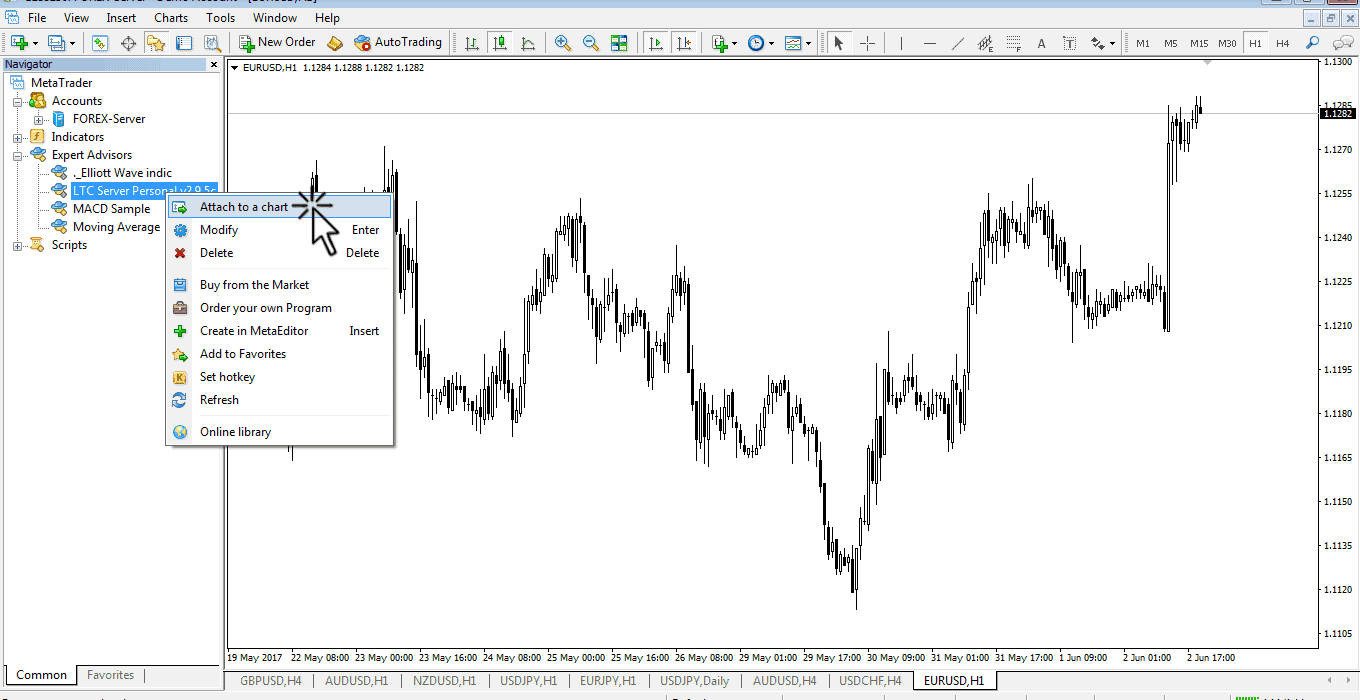Toggle the AutoTrading button

[398, 43]
